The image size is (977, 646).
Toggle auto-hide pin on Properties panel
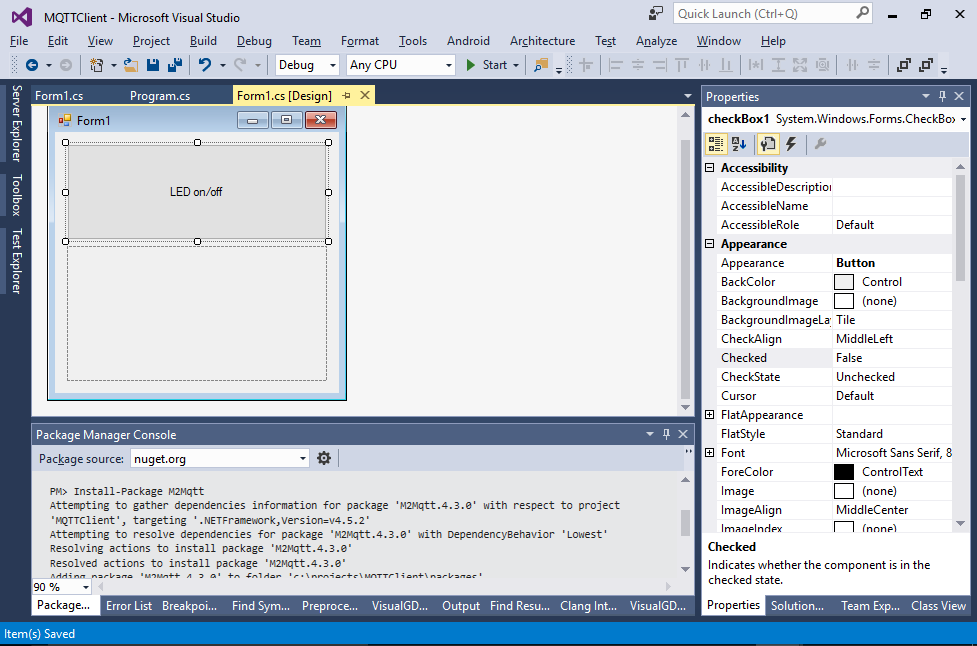[x=942, y=96]
